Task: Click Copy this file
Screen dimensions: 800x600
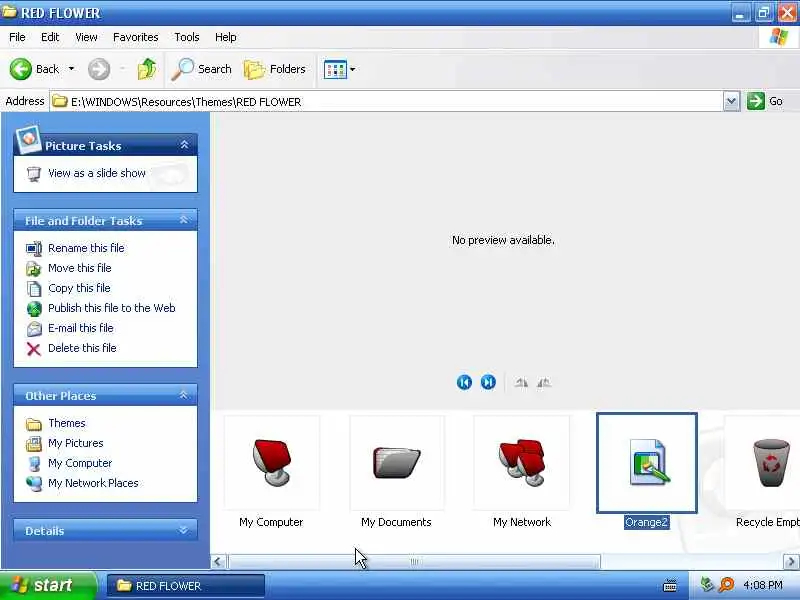Action: tap(79, 288)
